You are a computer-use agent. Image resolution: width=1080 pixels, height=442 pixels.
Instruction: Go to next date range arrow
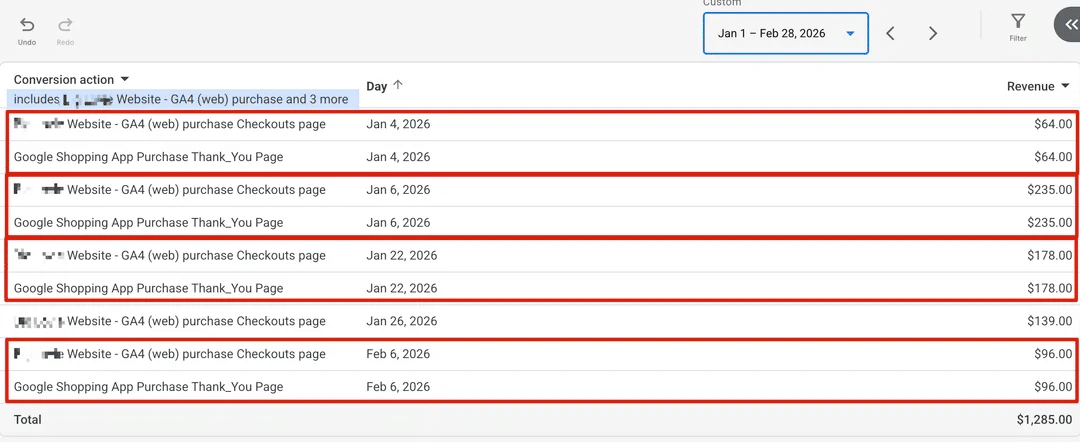click(x=933, y=33)
